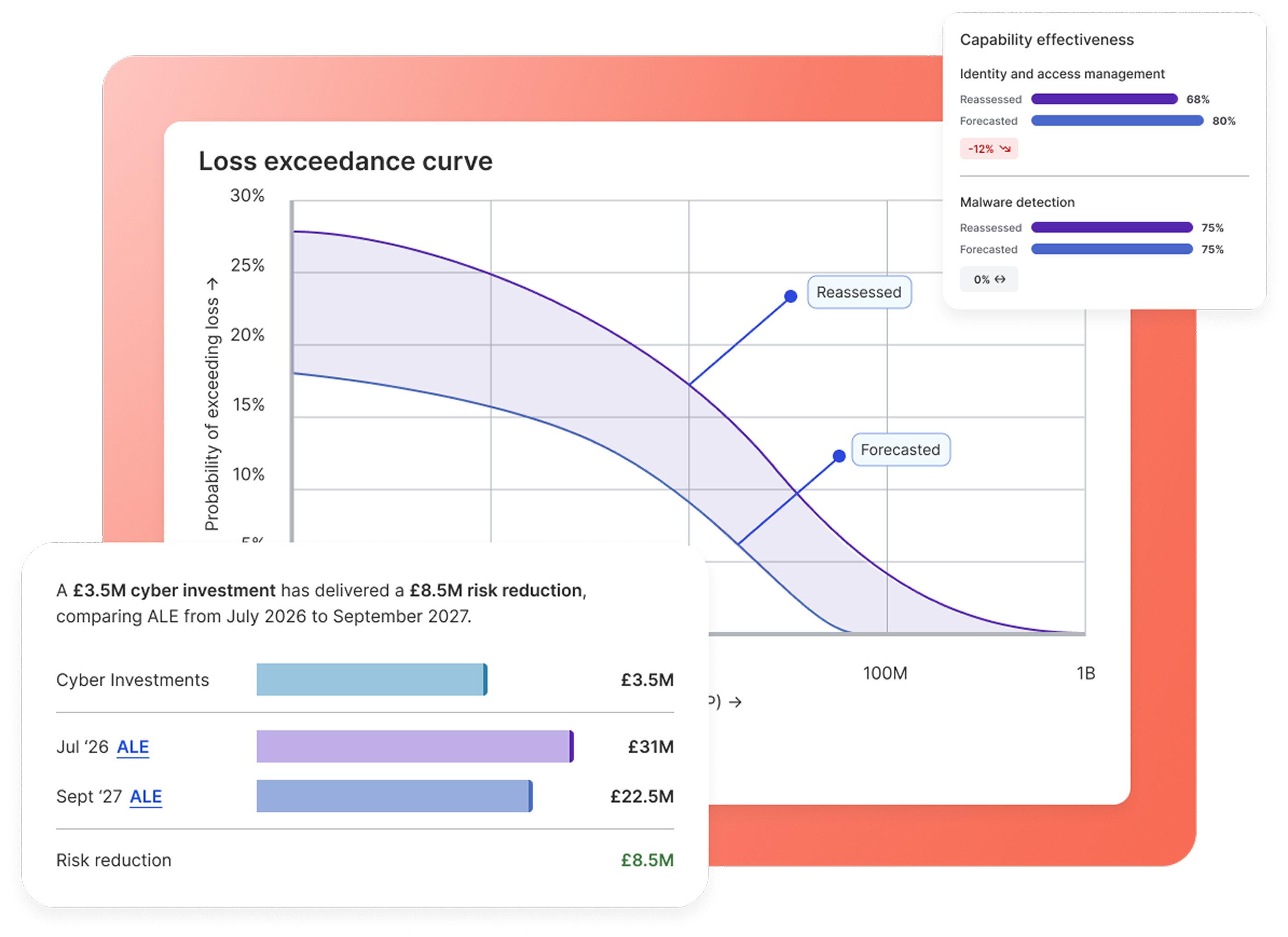Select the Reassessed curve marker dot
This screenshot has height=937, width=1288.
coord(791,296)
